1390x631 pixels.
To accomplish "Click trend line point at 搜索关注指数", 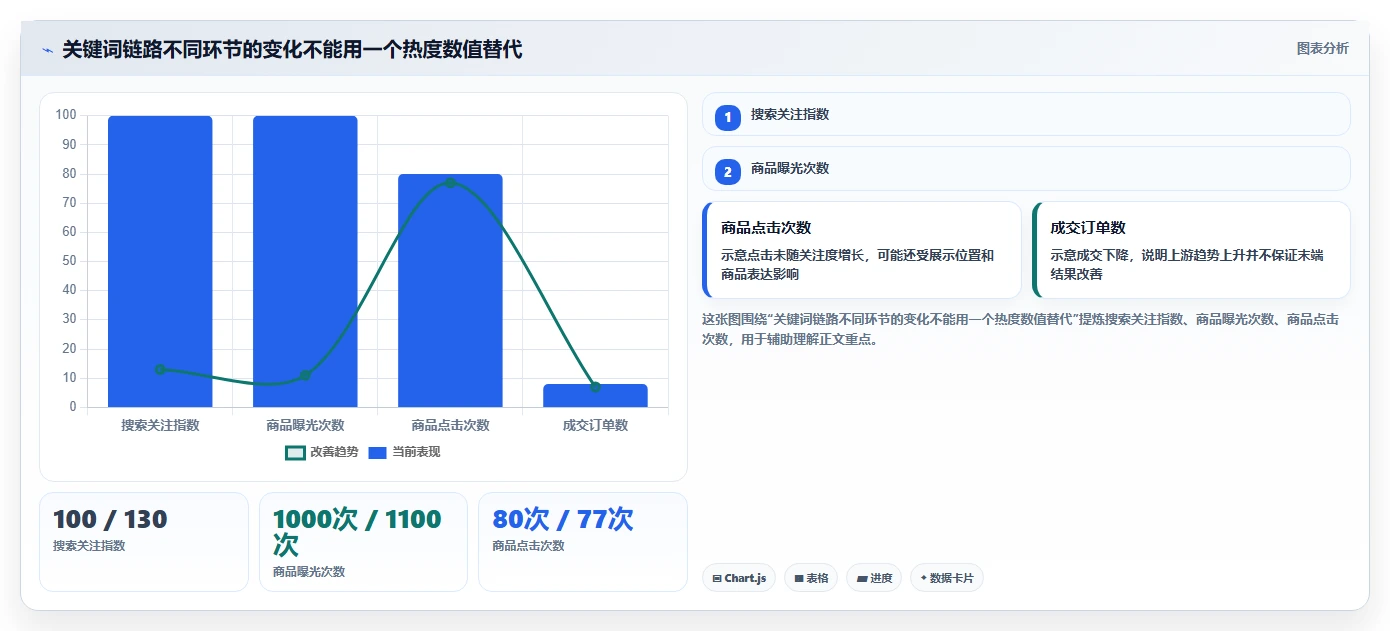I will click(160, 370).
